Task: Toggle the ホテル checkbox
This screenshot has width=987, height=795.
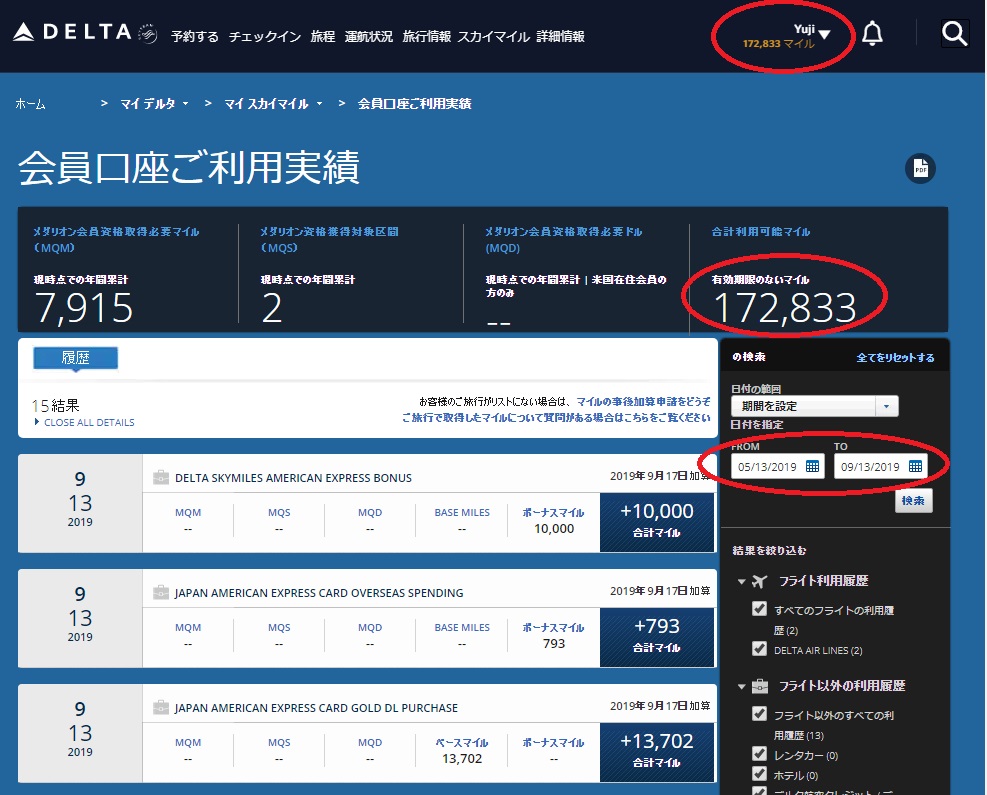Action: click(x=759, y=775)
